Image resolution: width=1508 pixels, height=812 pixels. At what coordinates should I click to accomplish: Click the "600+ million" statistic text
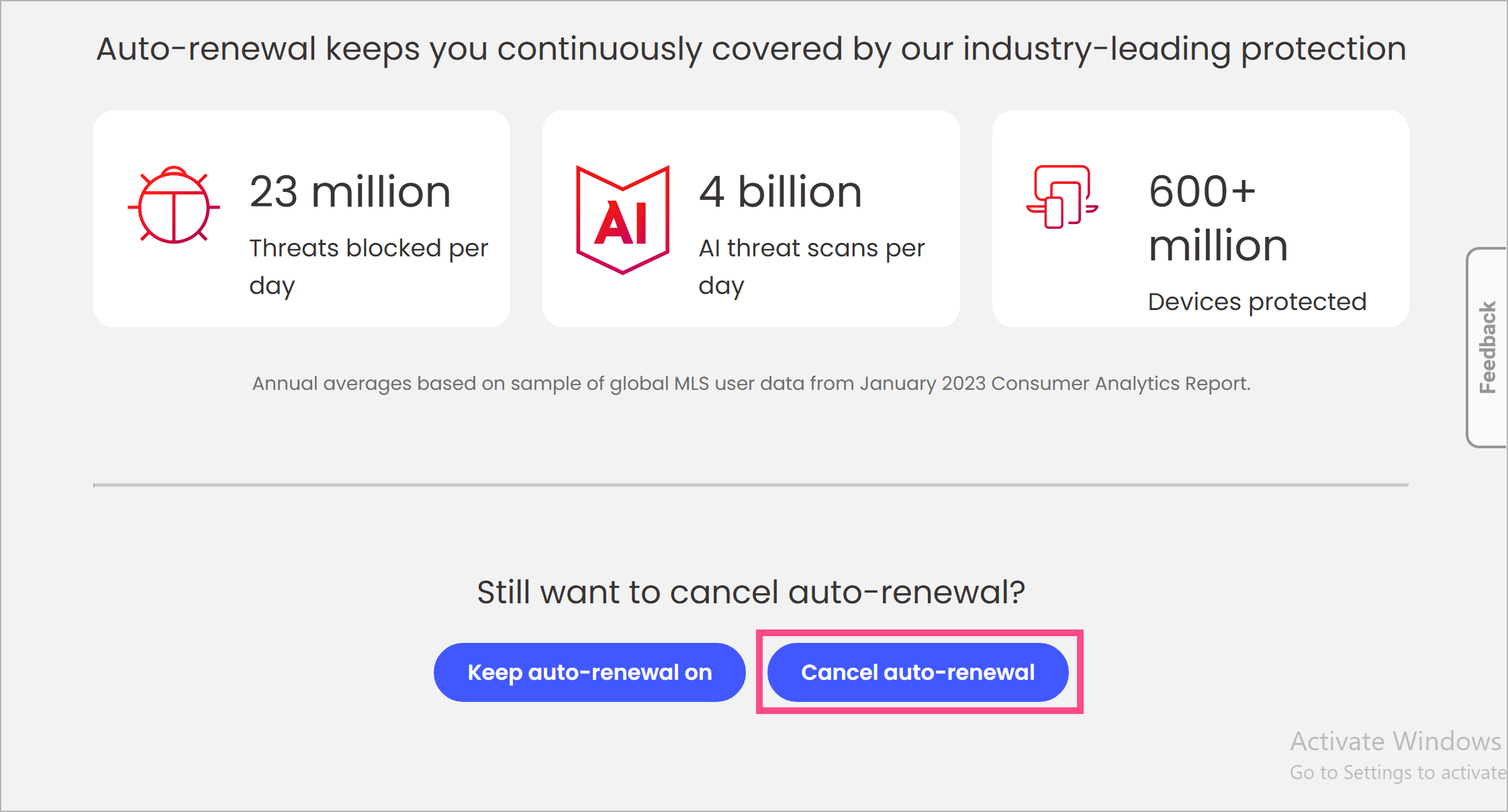(x=1218, y=218)
